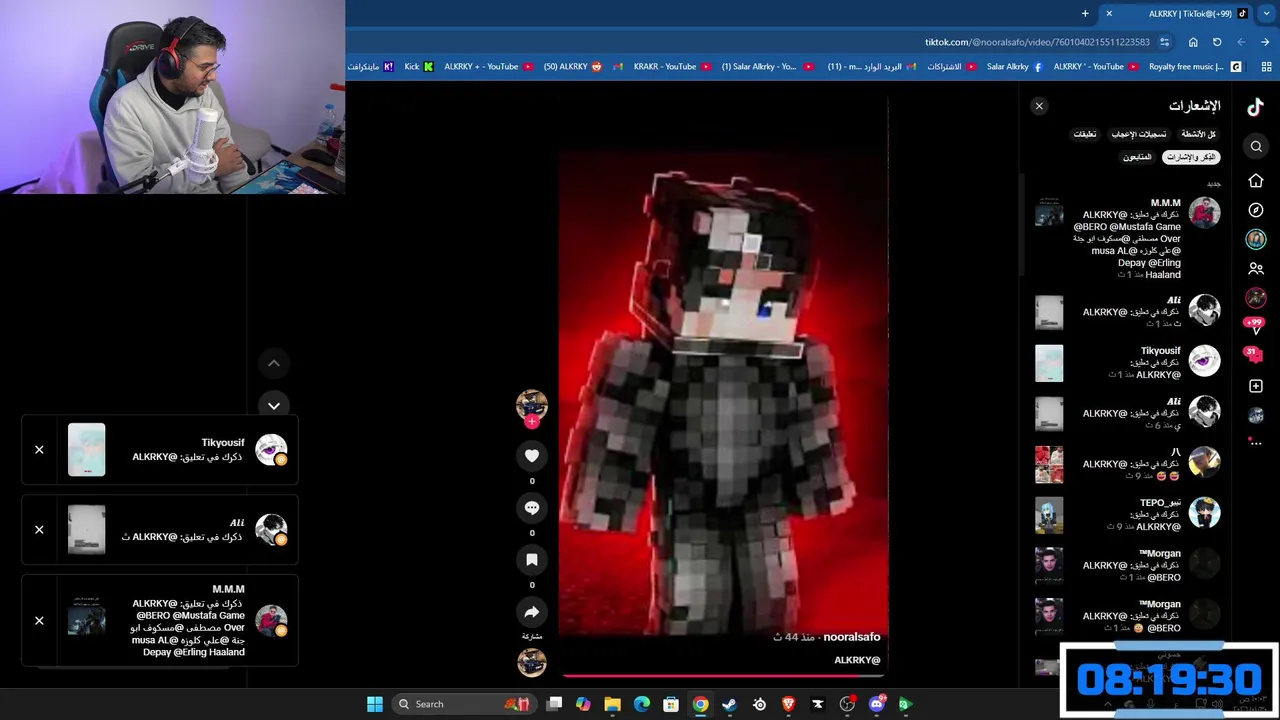
Task: Go to the next video with down chevron
Action: tap(274, 405)
